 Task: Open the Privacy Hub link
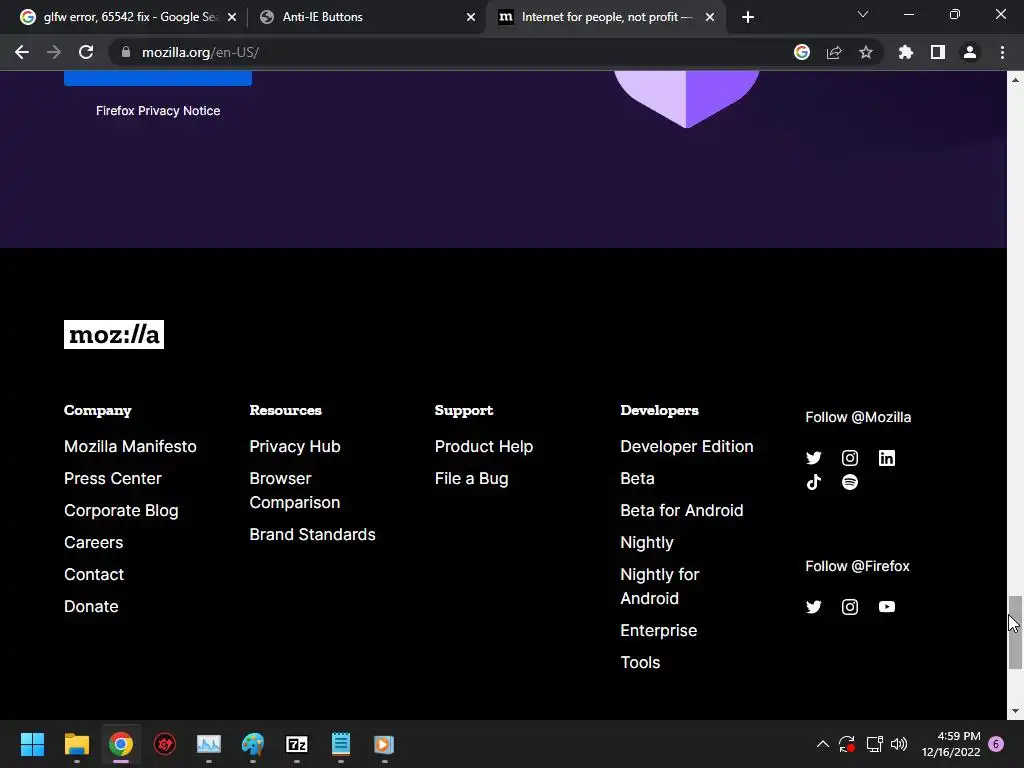[295, 446]
